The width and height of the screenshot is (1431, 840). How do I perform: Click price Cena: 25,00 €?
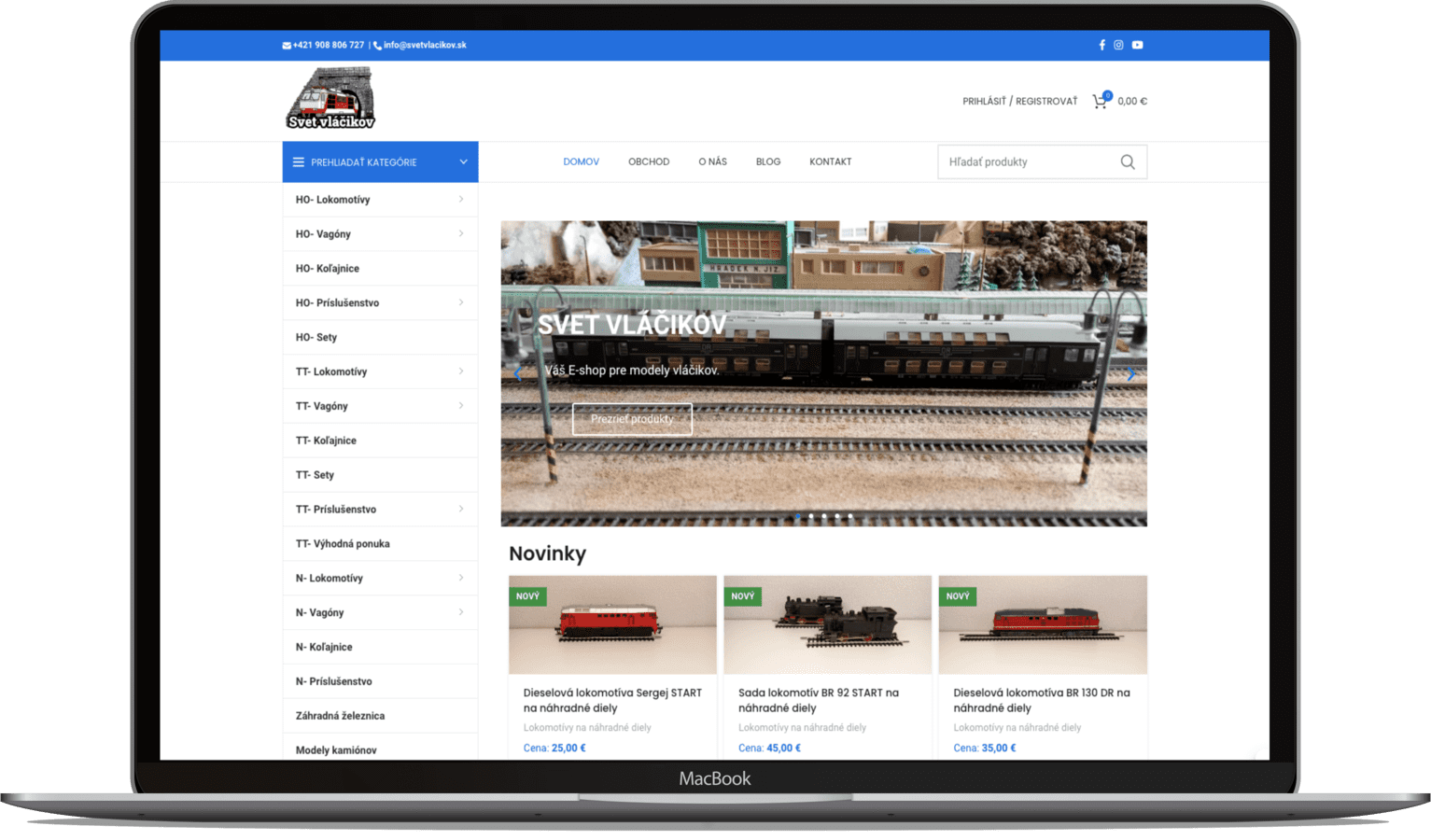pos(554,748)
